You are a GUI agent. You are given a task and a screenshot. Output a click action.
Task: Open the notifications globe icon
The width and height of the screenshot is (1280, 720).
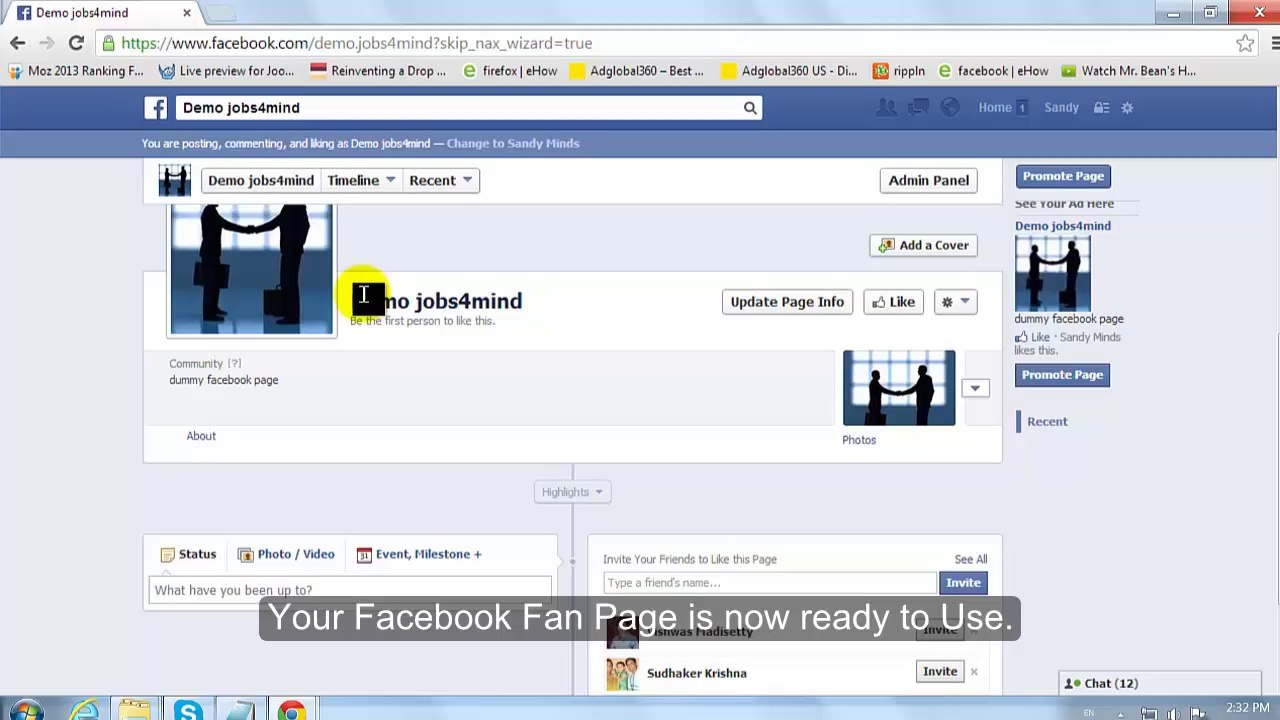pyautogui.click(x=950, y=108)
